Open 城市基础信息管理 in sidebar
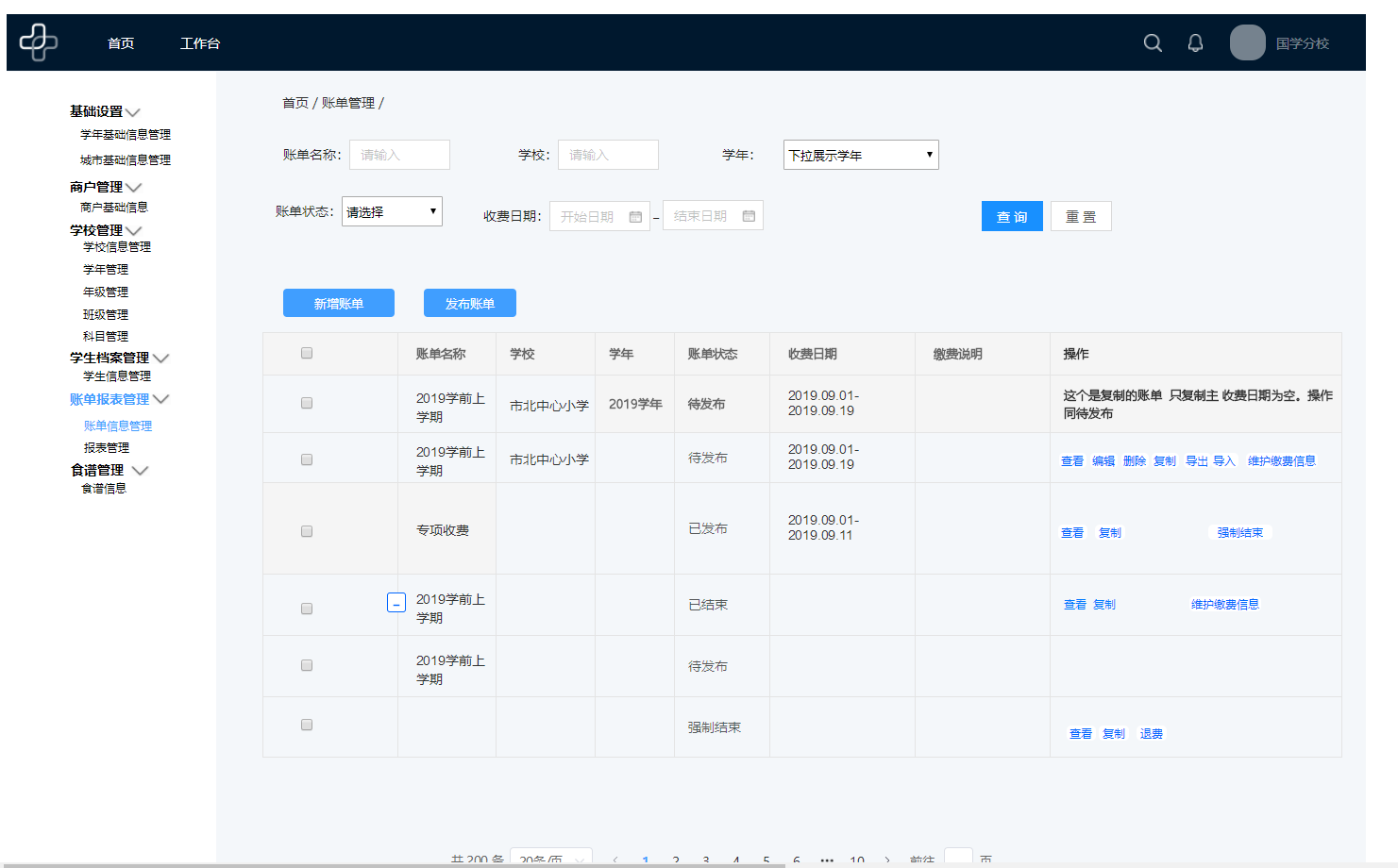This screenshot has height=868, width=1398. pos(126,160)
